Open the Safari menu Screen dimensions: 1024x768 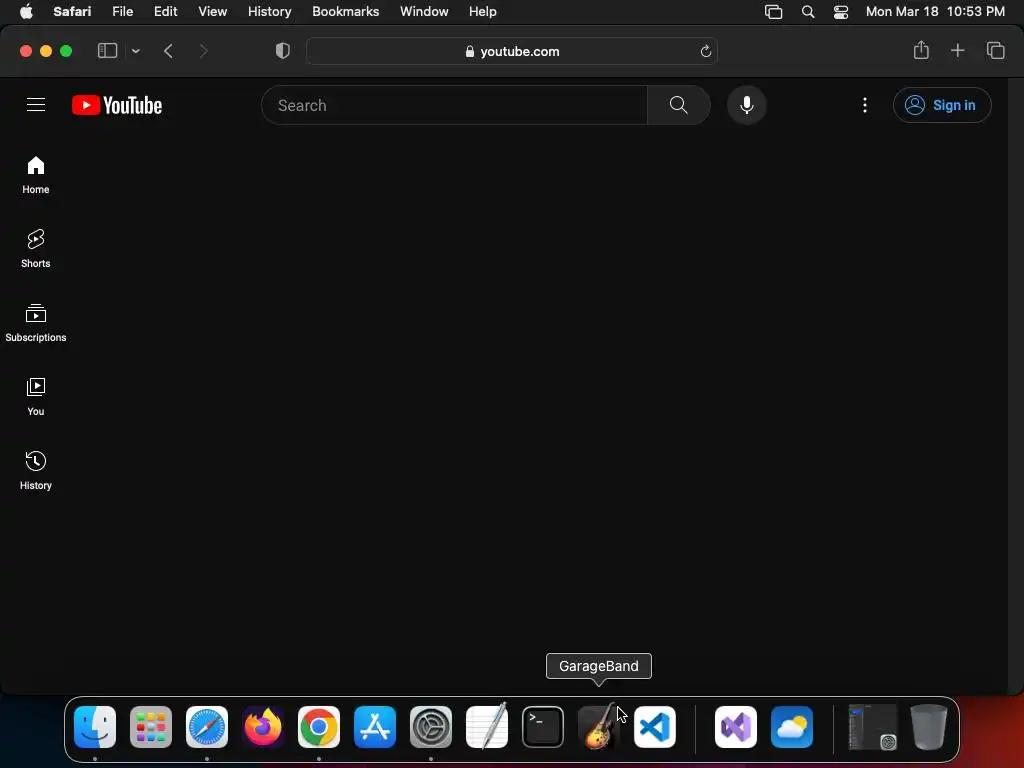(x=72, y=11)
